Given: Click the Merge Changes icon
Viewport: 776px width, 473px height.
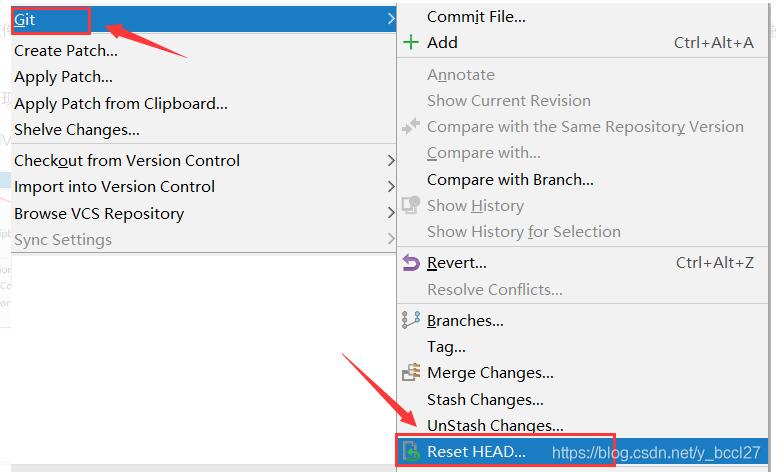Looking at the screenshot, I should pyautogui.click(x=410, y=373).
